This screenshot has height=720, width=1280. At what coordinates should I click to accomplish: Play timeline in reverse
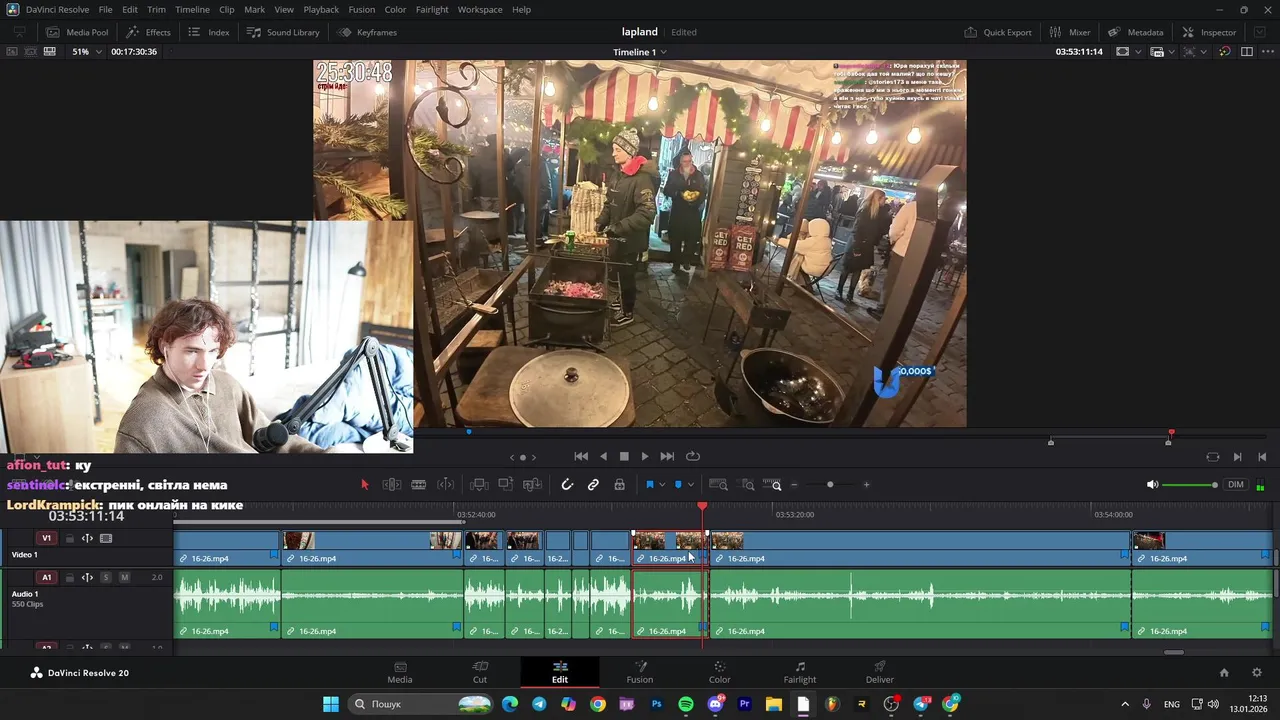(x=603, y=457)
